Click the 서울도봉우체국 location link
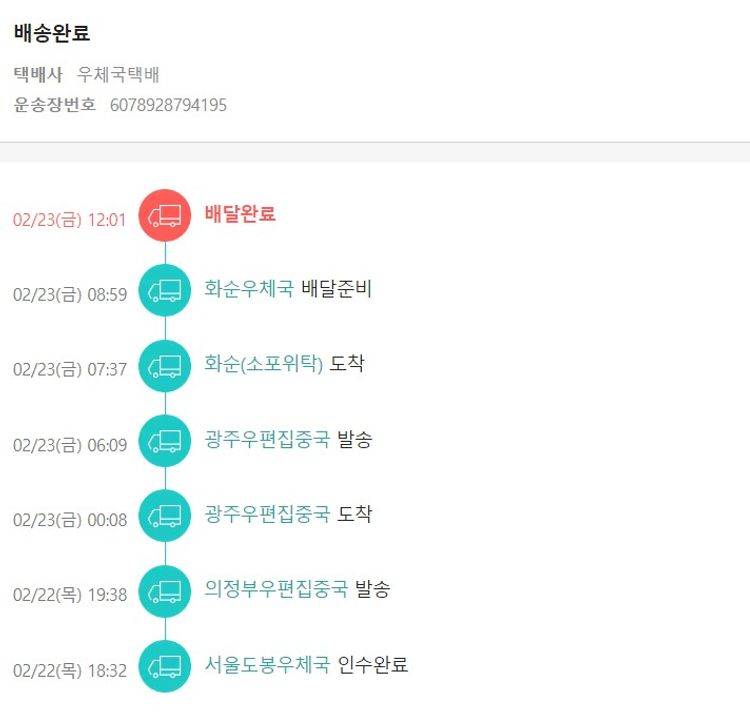 [x=267, y=665]
